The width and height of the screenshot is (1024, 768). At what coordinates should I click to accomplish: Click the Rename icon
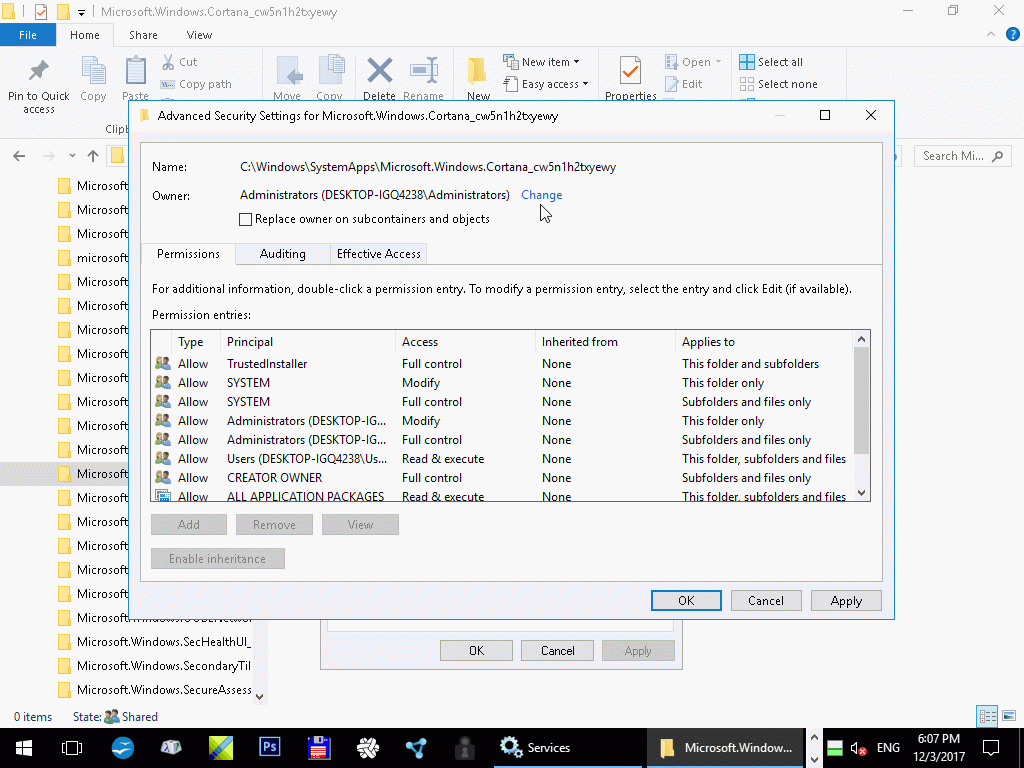423,71
